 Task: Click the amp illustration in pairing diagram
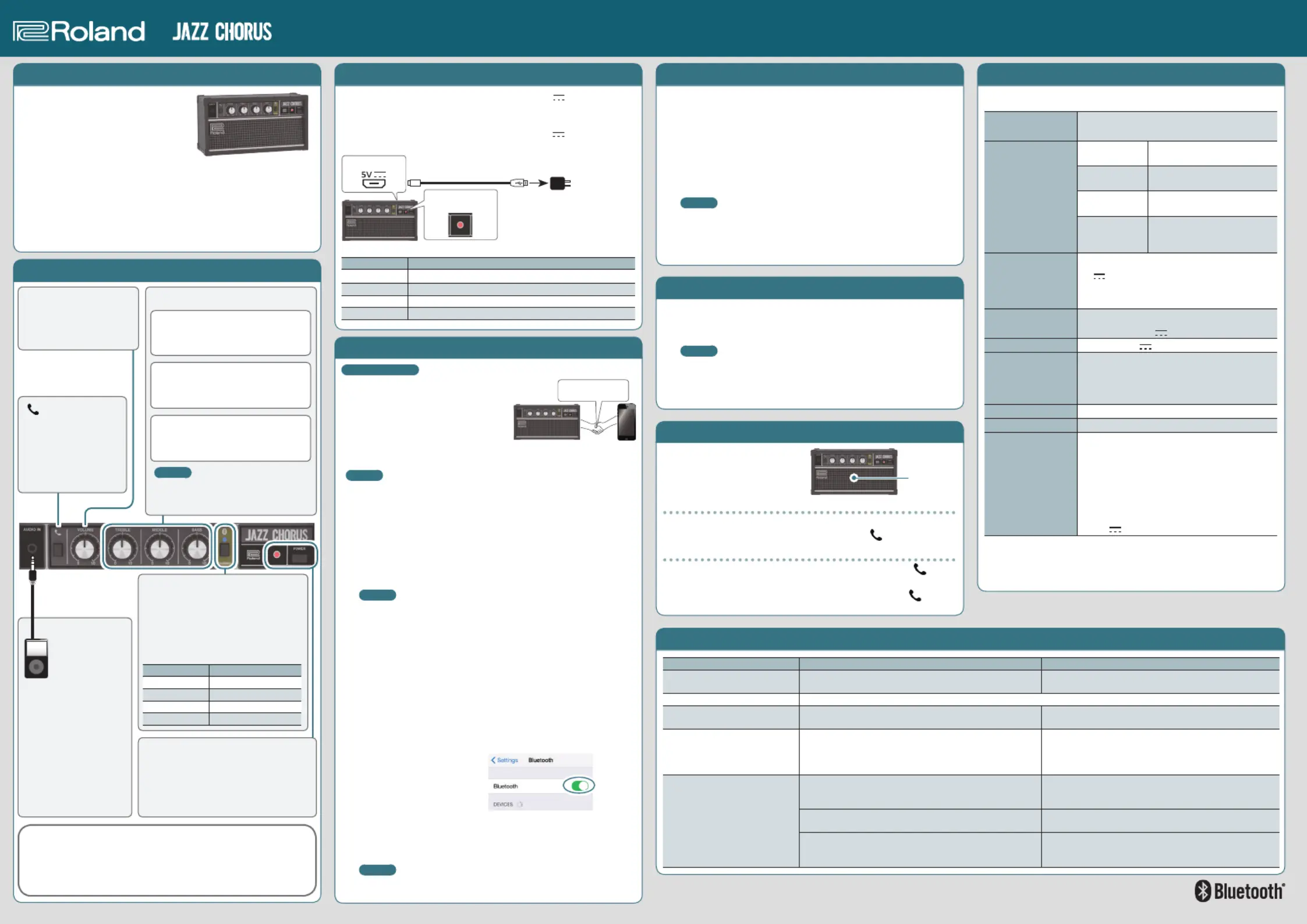pos(547,422)
